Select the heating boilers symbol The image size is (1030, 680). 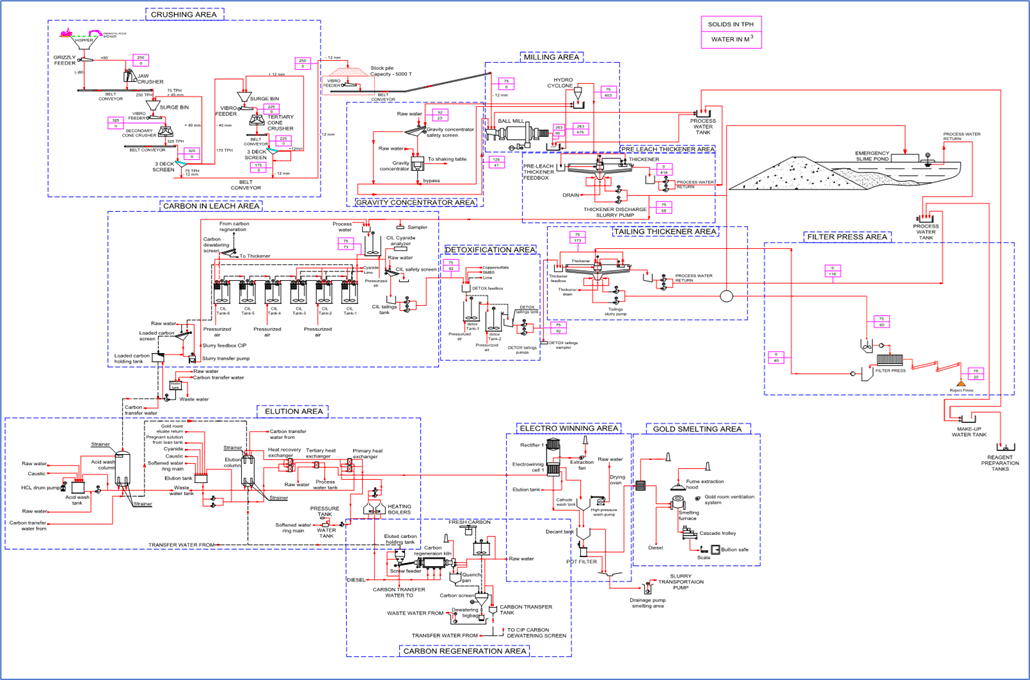click(x=375, y=508)
